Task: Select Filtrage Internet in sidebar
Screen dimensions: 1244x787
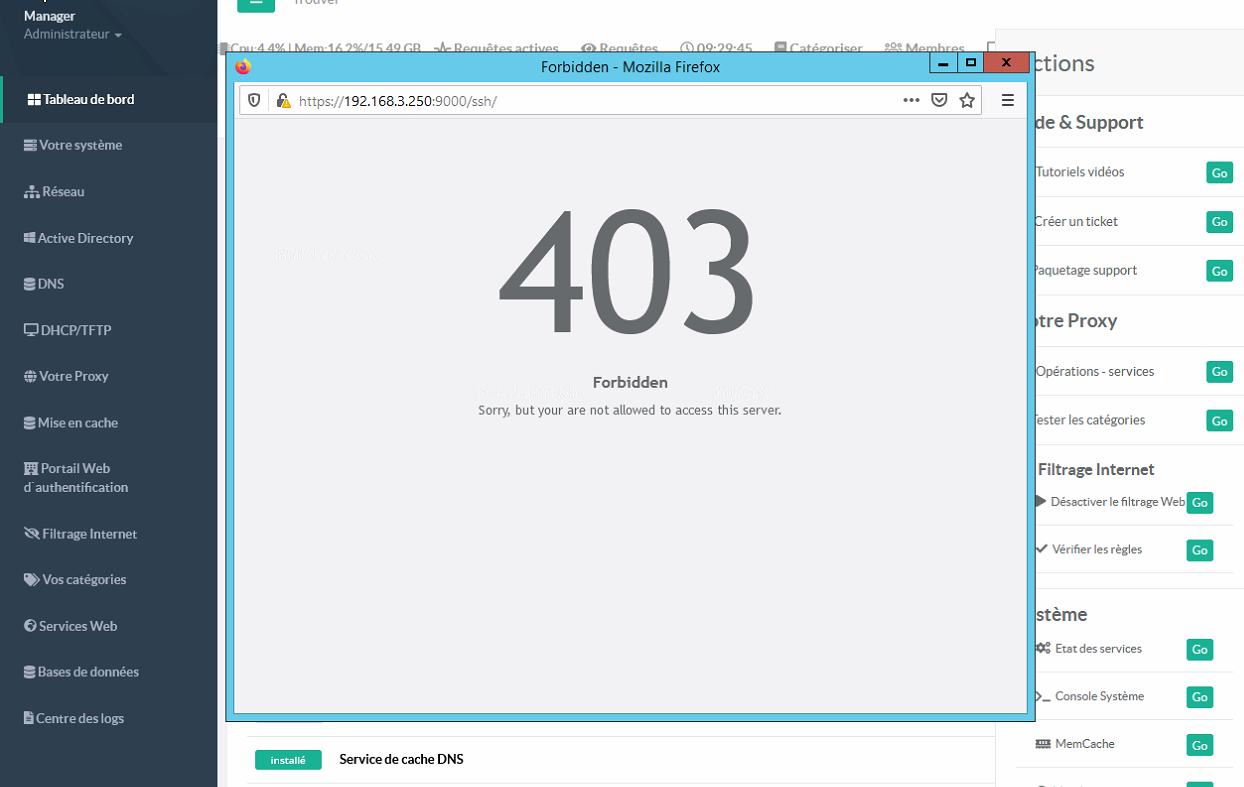Action: [89, 534]
